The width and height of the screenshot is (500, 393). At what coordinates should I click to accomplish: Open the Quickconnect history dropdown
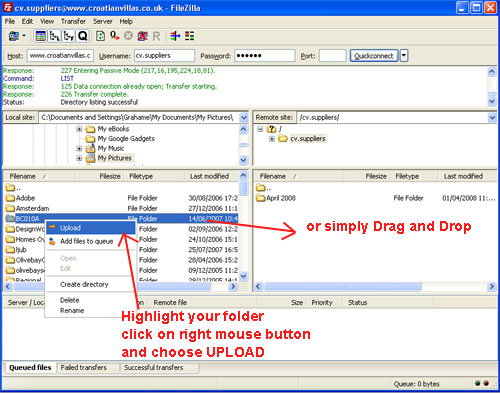pos(404,56)
